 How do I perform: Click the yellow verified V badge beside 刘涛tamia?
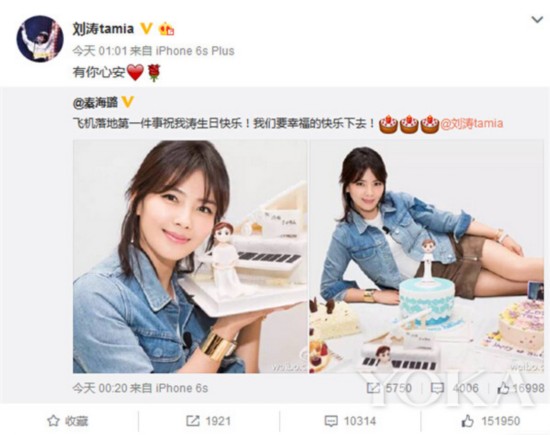point(146,28)
